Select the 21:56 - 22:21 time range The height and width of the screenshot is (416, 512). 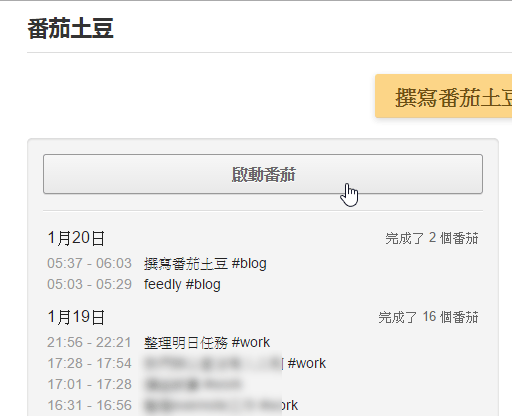[89, 342]
